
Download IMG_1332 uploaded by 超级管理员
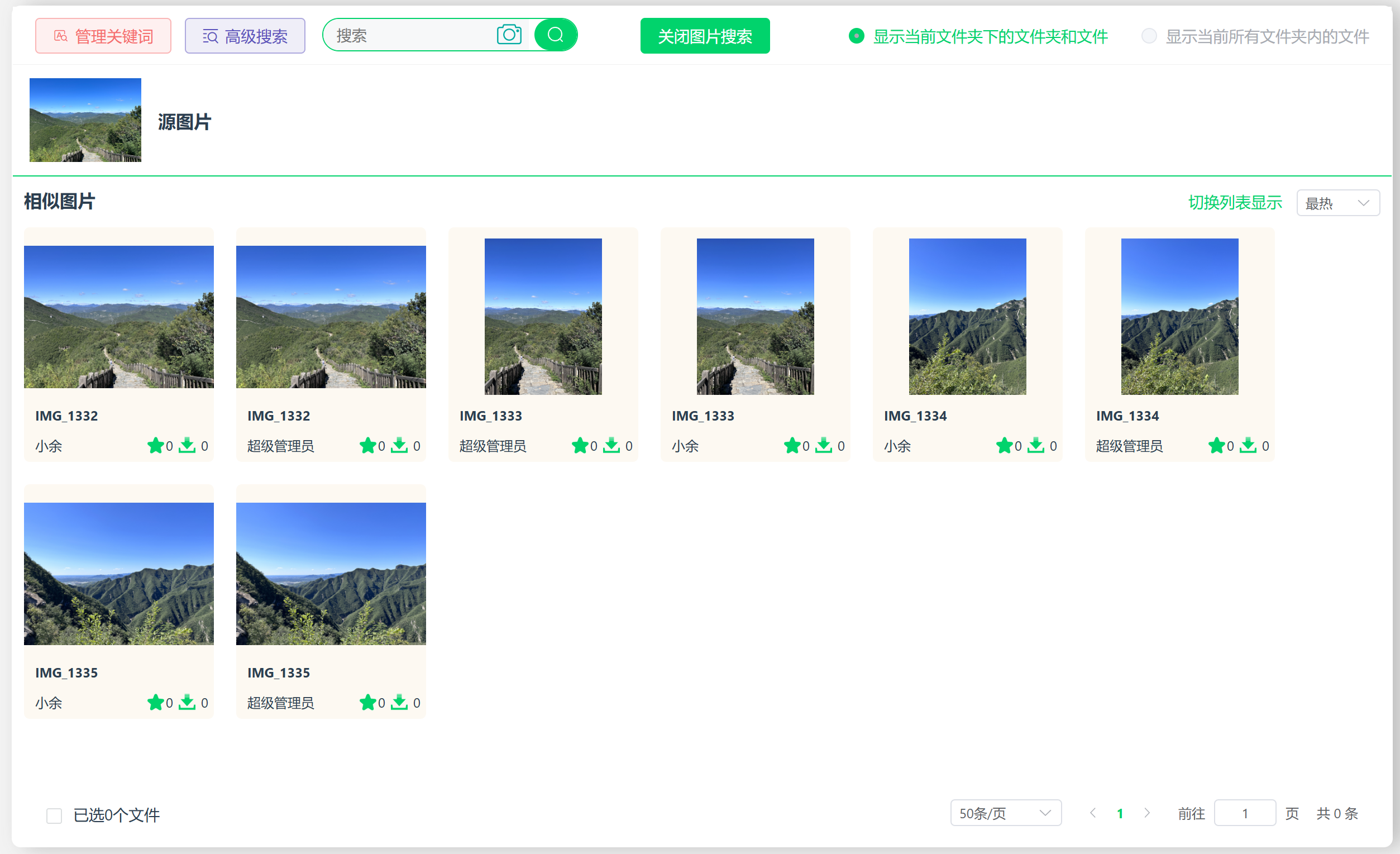(399, 446)
